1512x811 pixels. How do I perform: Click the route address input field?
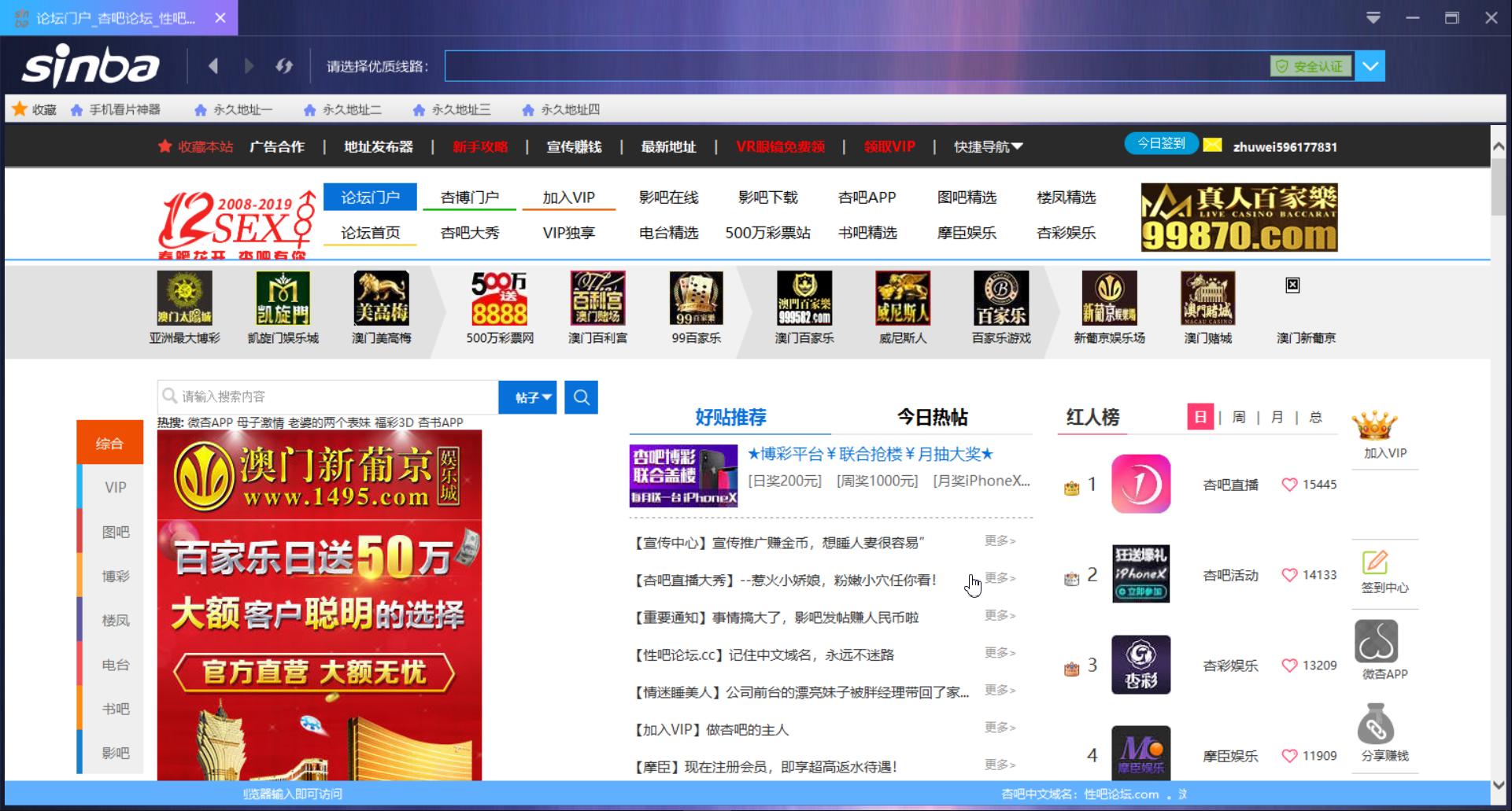coord(856,66)
